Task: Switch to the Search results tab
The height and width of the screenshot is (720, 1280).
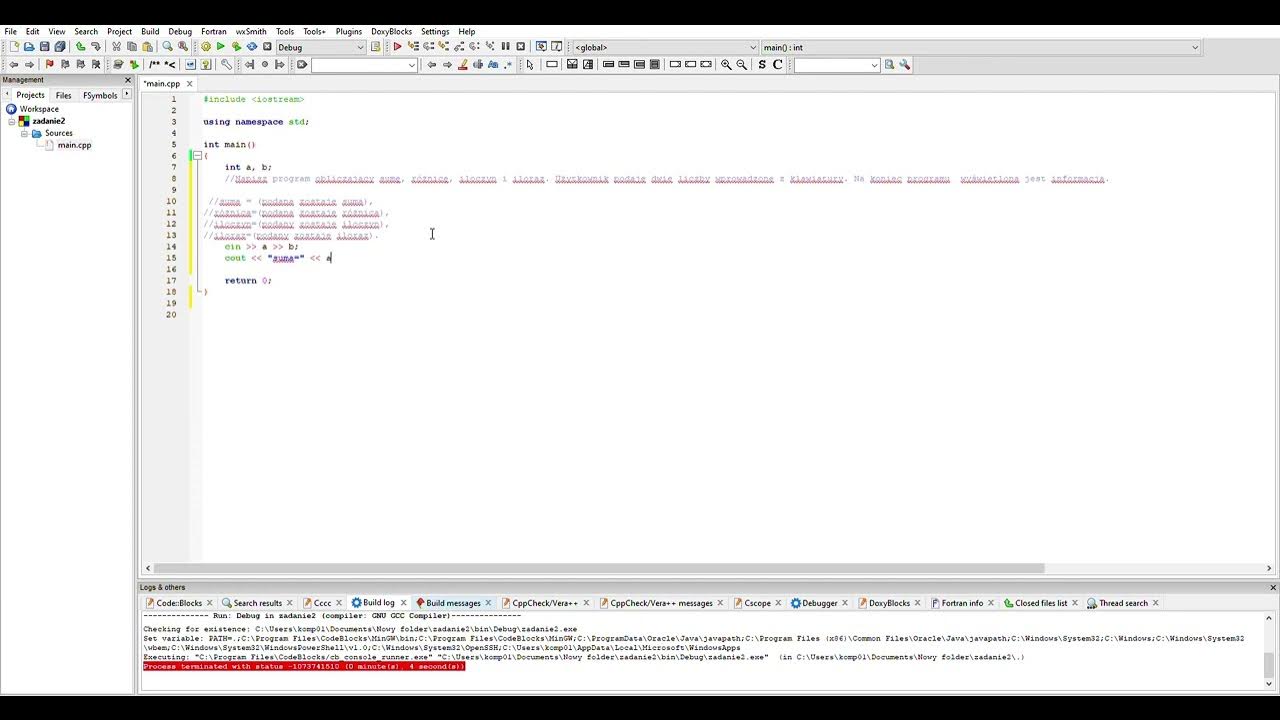Action: [x=258, y=603]
